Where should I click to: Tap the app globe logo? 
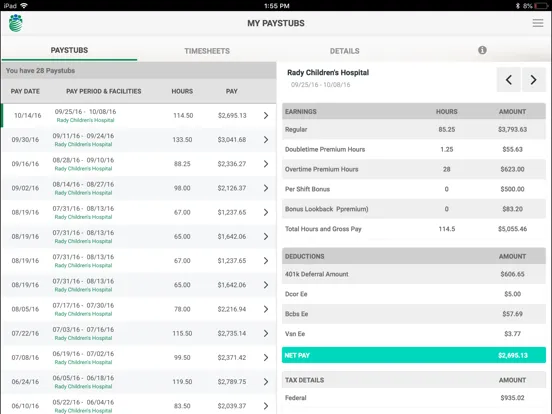16,23
